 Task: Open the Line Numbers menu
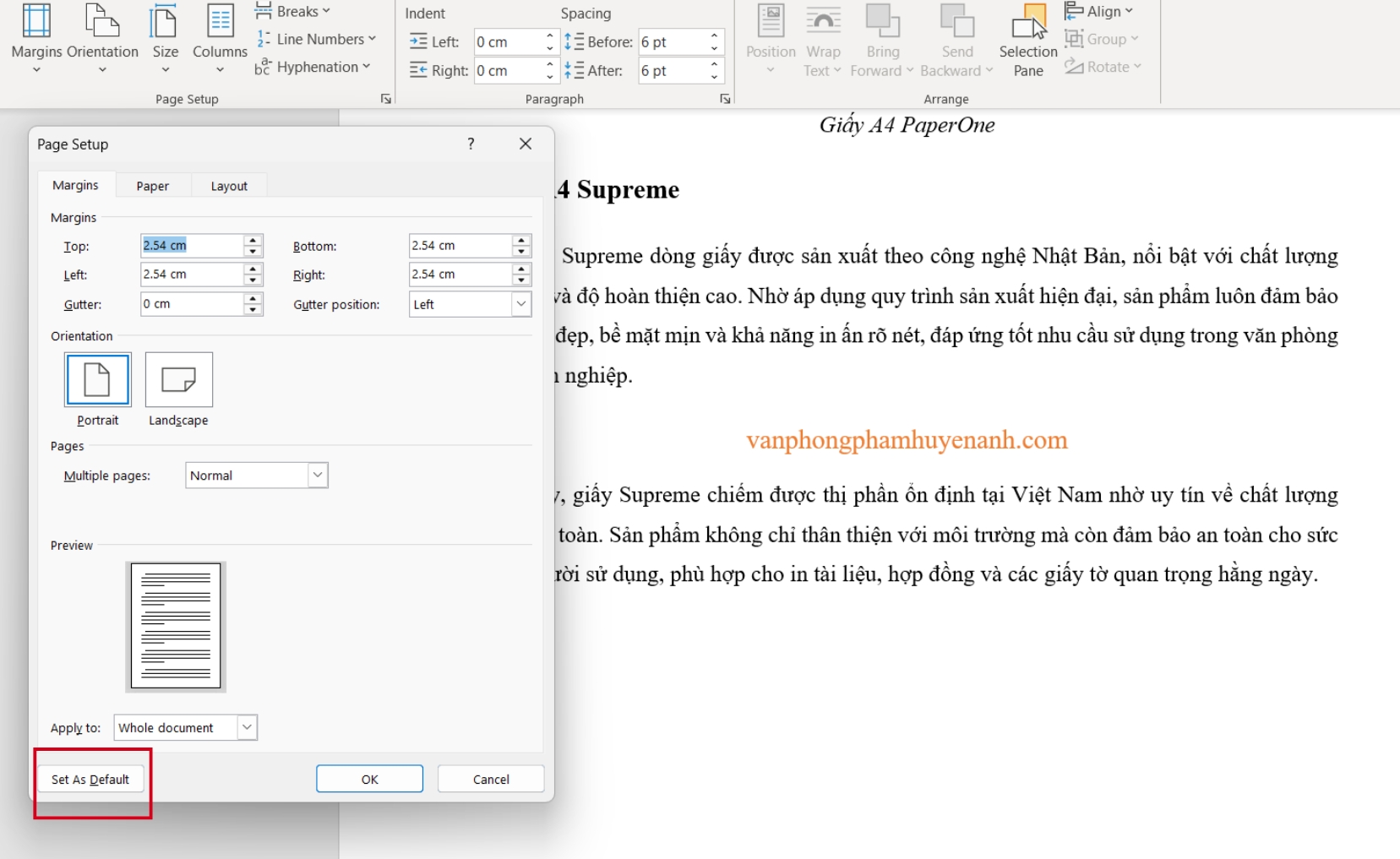[316, 39]
